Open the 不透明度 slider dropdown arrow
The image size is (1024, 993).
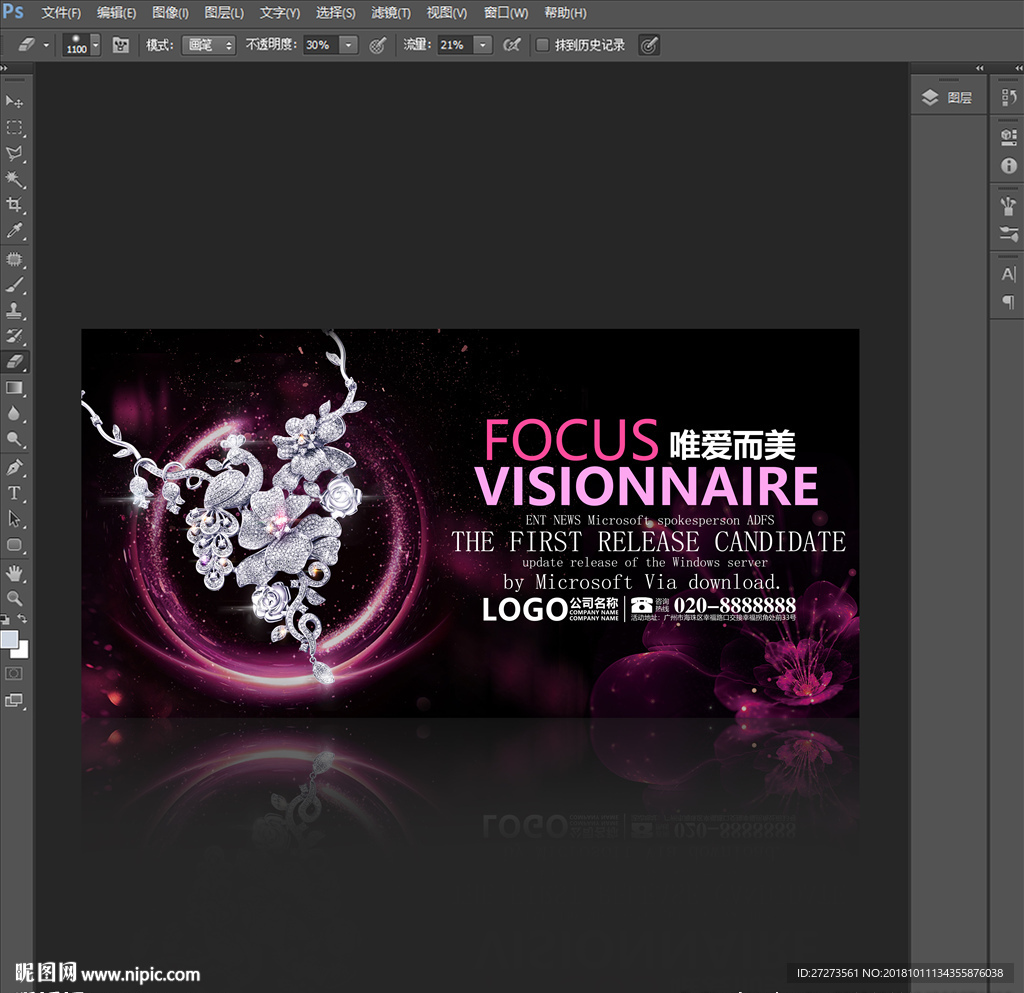tap(349, 45)
